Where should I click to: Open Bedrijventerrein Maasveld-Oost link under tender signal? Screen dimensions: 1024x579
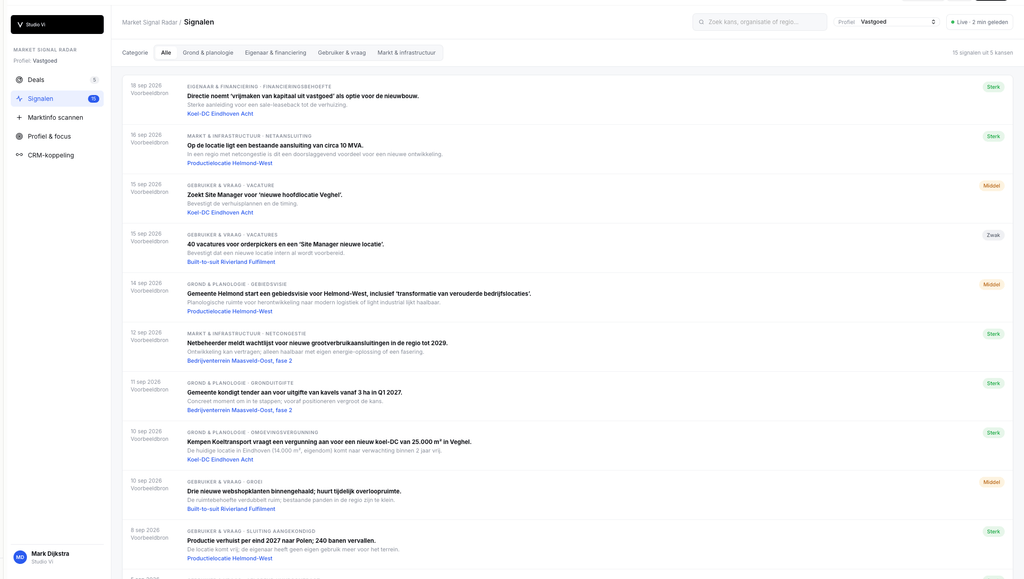tap(239, 410)
